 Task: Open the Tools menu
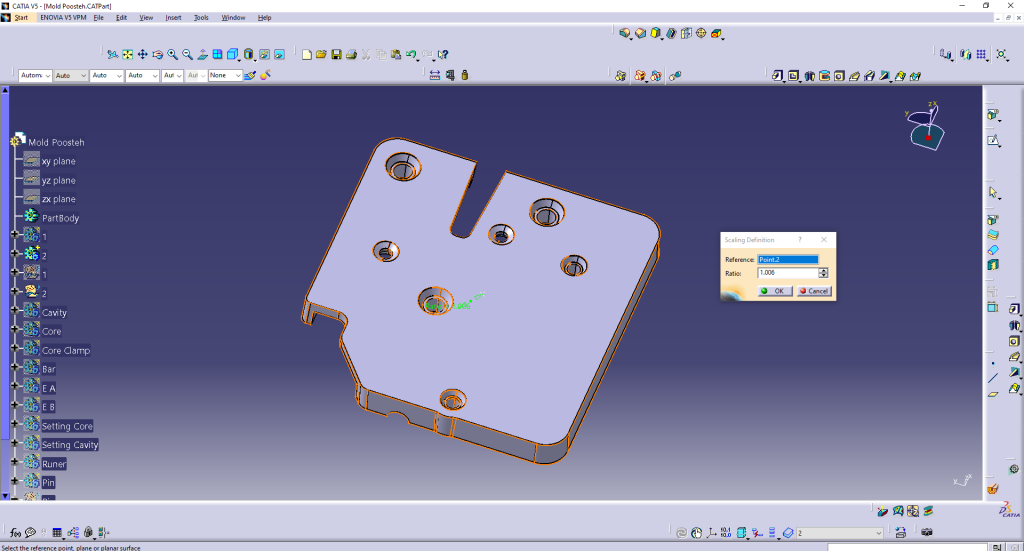(201, 18)
